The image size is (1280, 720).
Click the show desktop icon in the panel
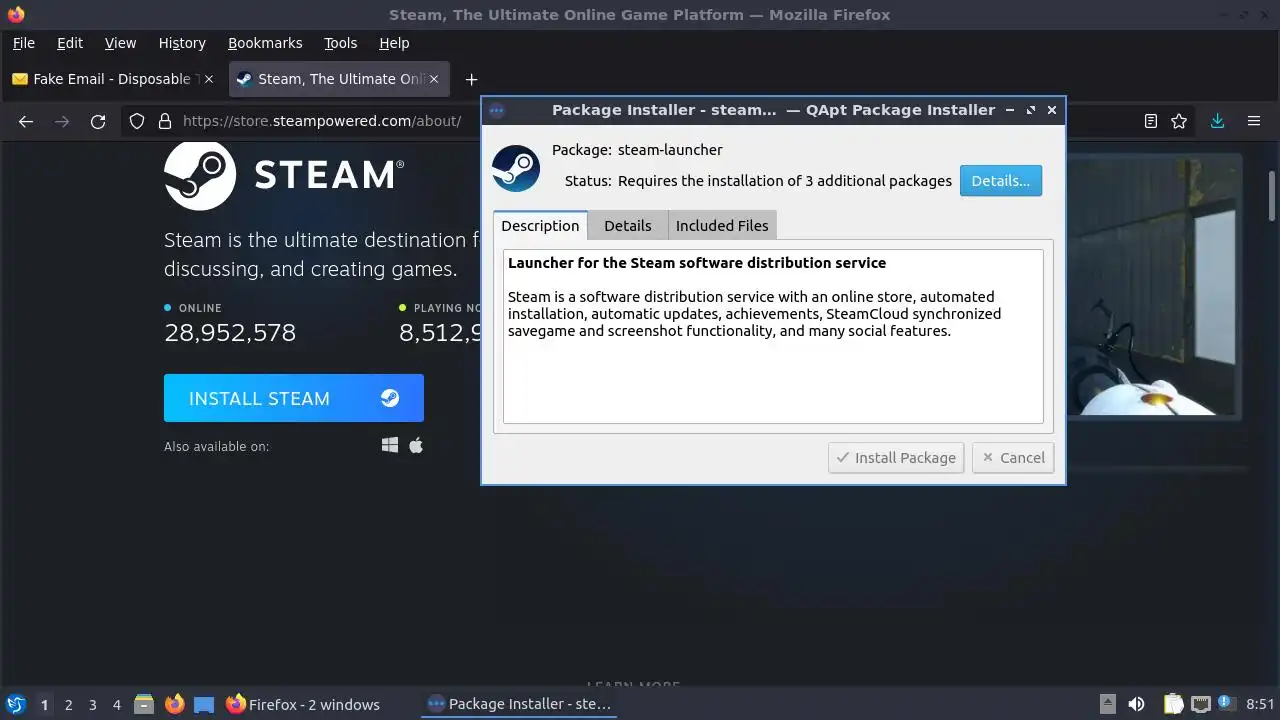pyautogui.click(x=204, y=704)
